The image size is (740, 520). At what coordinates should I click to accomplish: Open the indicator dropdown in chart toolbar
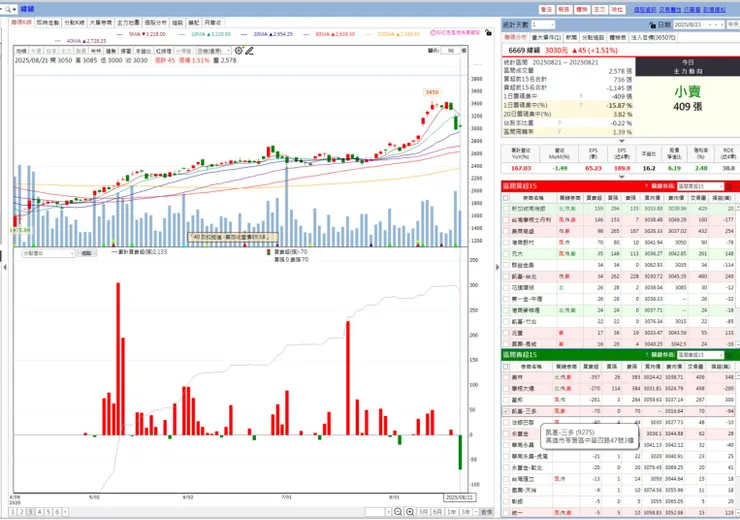click(x=213, y=51)
